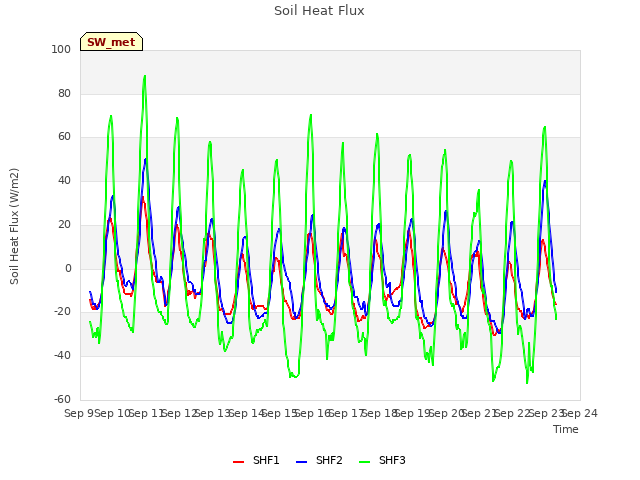The image size is (640, 480).
Task: Click the Time x-axis title
Action: pos(566,429)
